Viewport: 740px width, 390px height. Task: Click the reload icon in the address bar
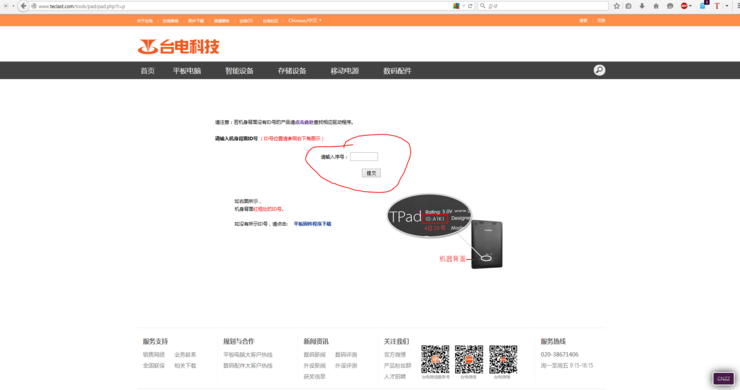point(470,6)
